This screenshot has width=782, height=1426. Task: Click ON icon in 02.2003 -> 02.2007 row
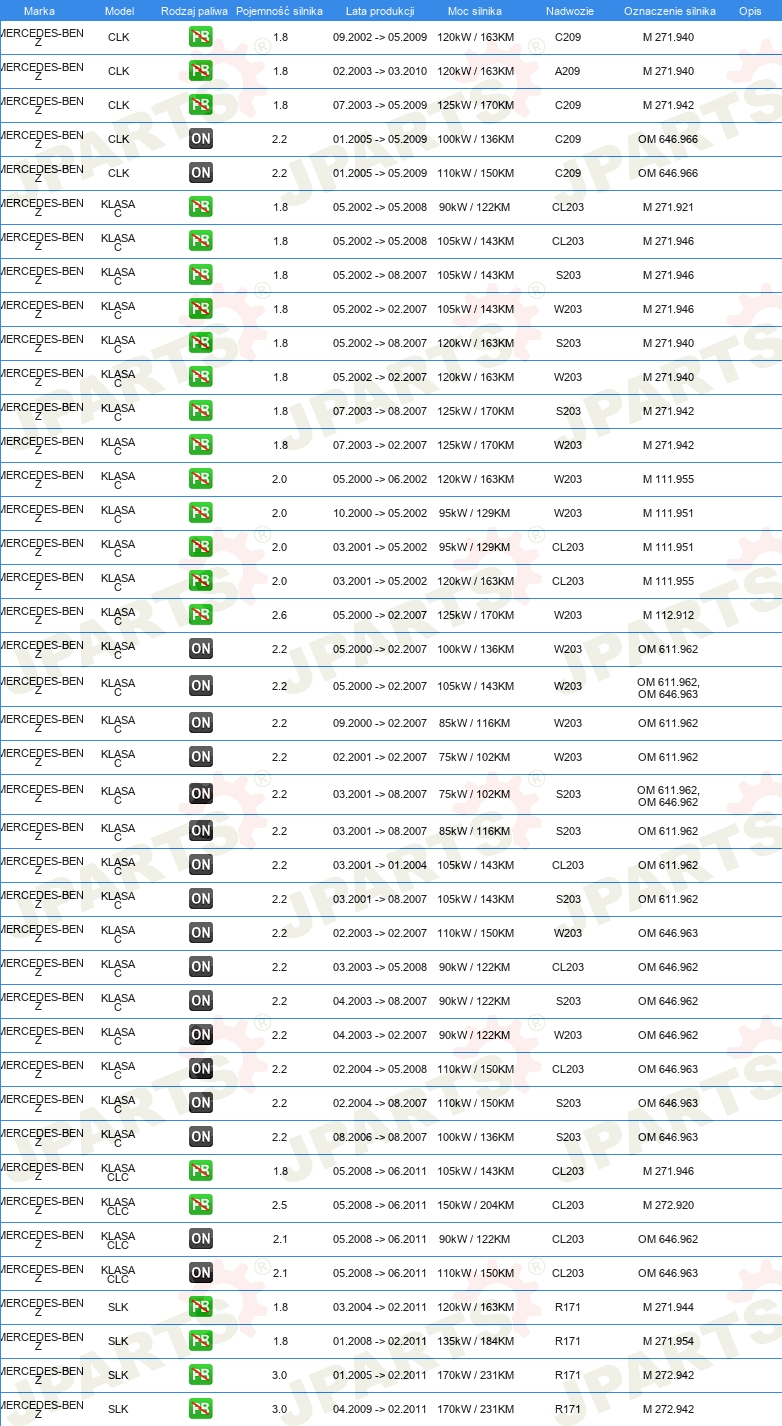click(x=201, y=933)
